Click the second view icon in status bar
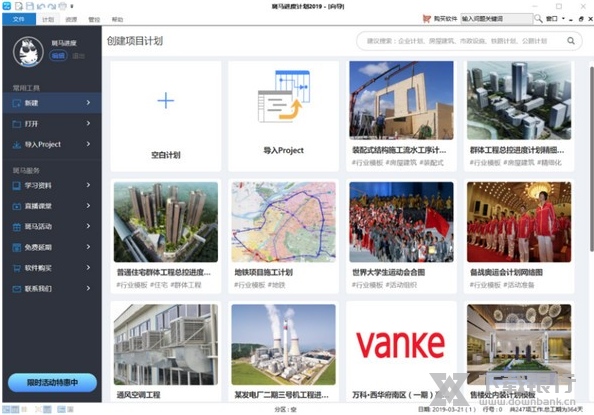This screenshot has width=594, height=415. tap(14, 409)
